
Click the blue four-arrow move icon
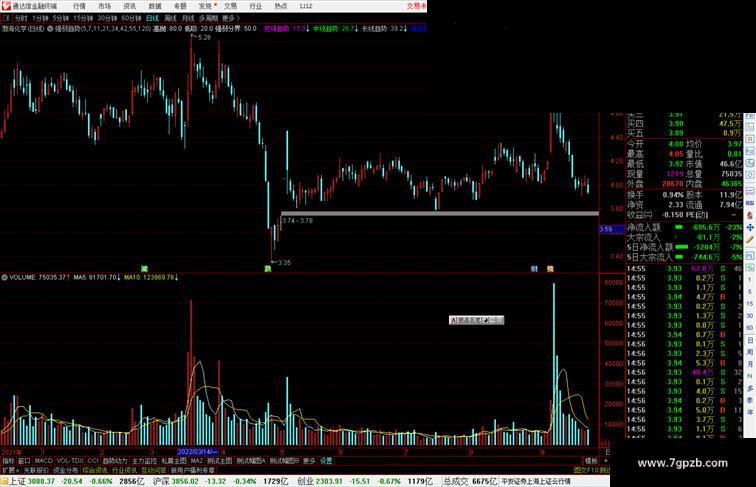pyautogui.click(x=750, y=227)
